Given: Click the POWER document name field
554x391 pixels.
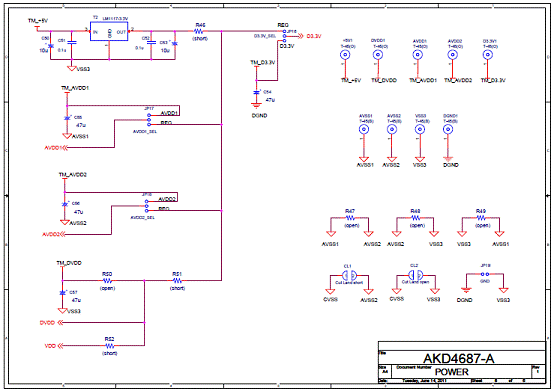Looking at the screenshot, I should [x=452, y=372].
